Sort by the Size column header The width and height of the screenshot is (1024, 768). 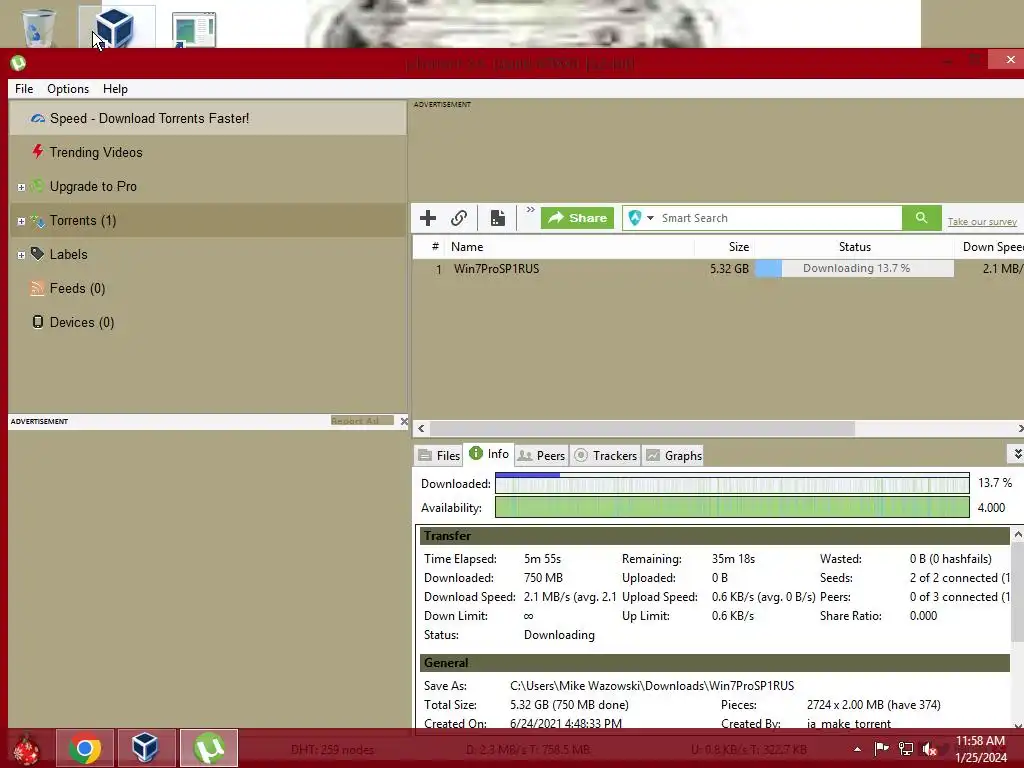724,247
